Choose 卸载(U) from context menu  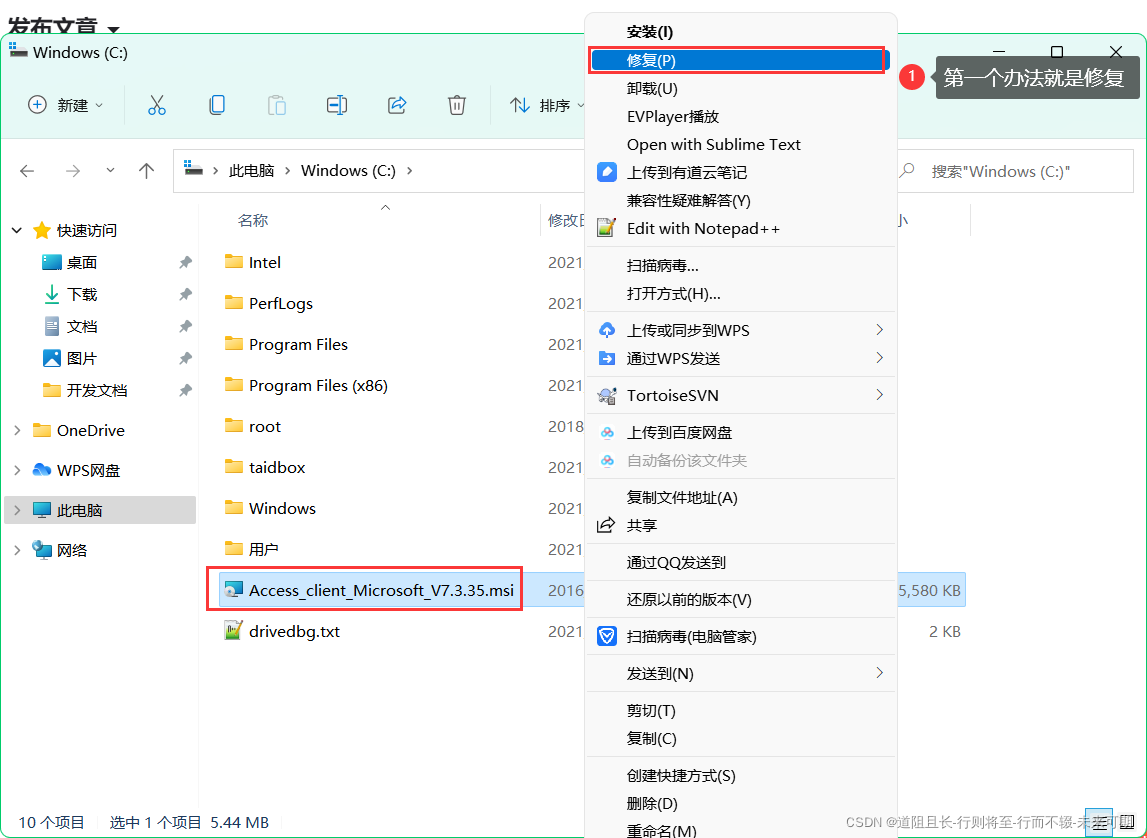(x=741, y=88)
